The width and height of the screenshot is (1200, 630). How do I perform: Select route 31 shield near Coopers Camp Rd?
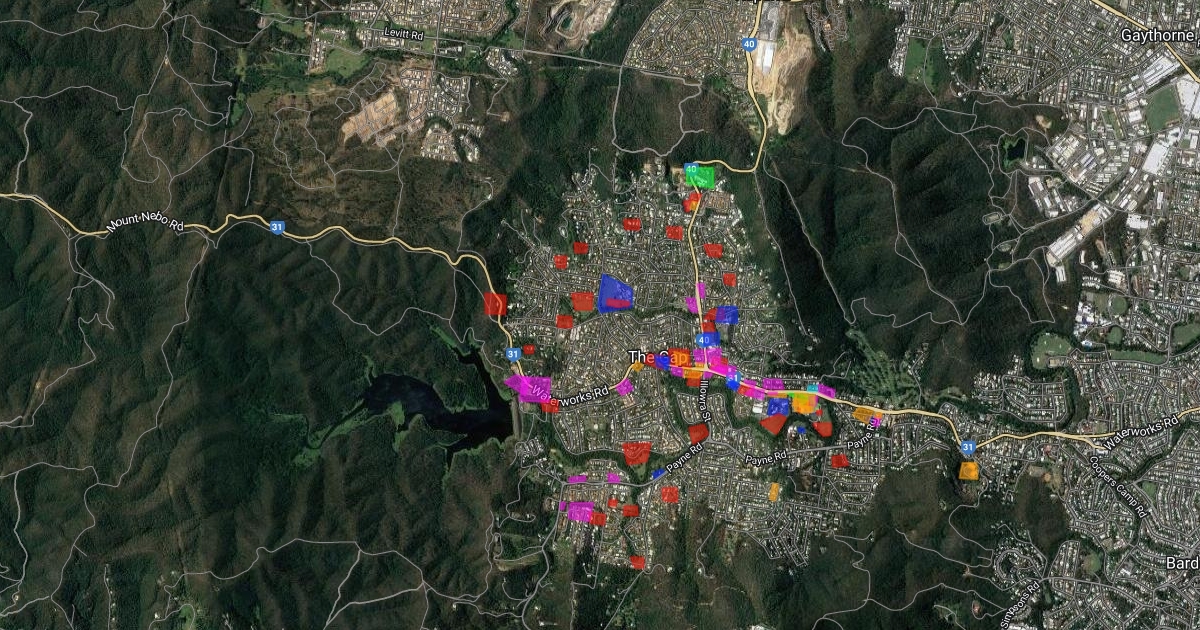[x=968, y=446]
